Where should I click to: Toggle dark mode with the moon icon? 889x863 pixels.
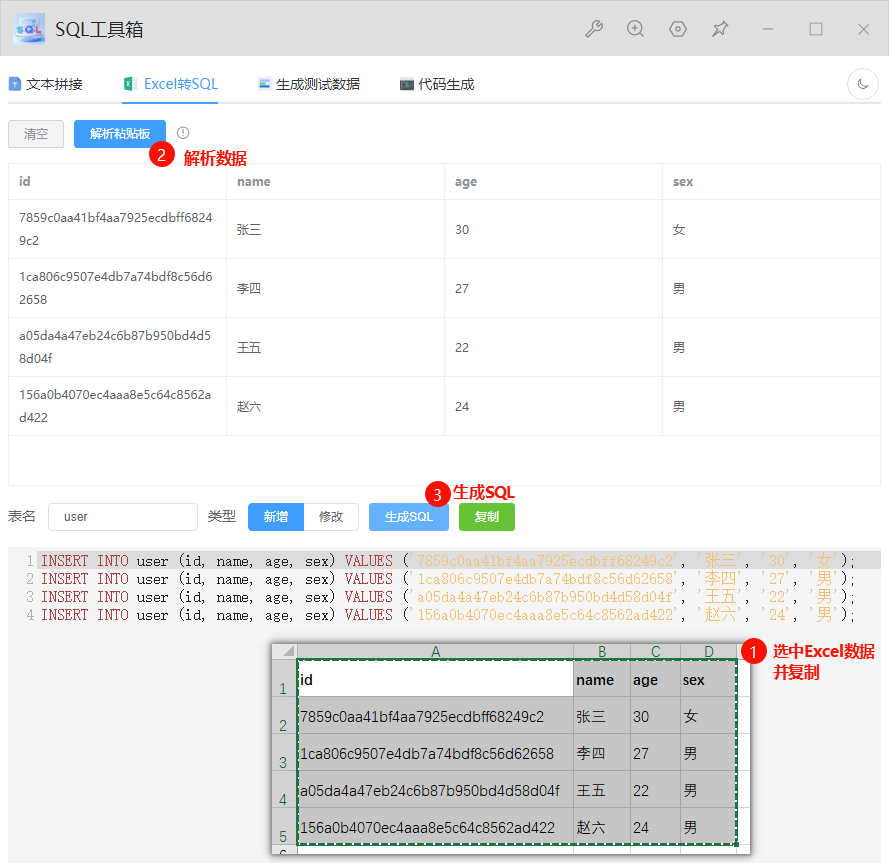(x=862, y=84)
